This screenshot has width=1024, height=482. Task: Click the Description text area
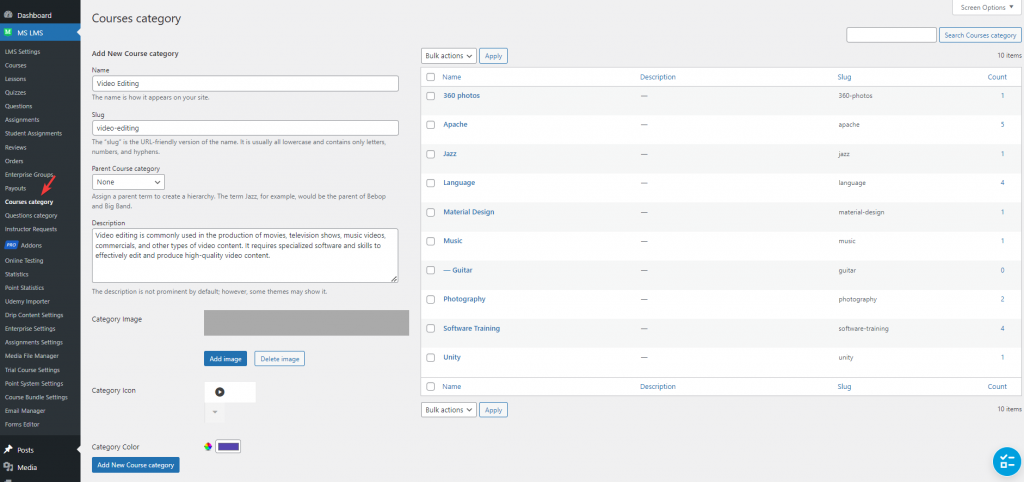click(245, 255)
